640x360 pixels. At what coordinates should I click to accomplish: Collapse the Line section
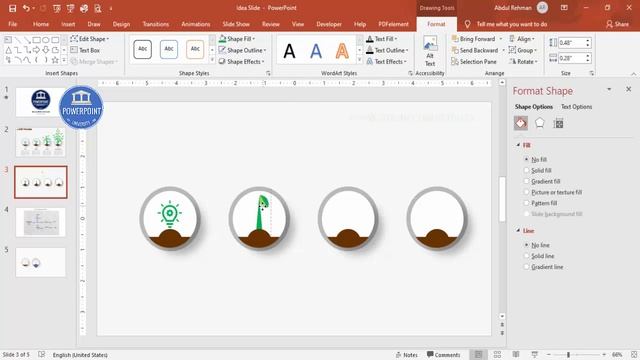pos(518,231)
